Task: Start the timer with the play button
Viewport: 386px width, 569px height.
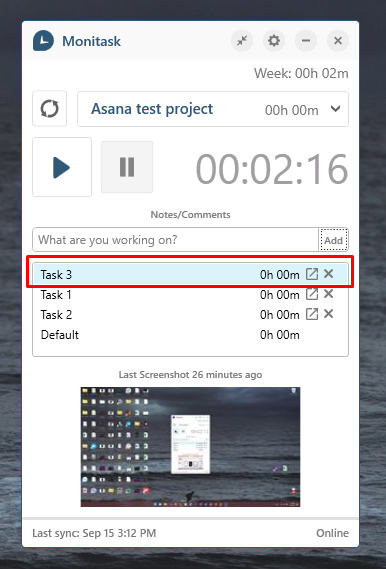Action: tap(62, 167)
